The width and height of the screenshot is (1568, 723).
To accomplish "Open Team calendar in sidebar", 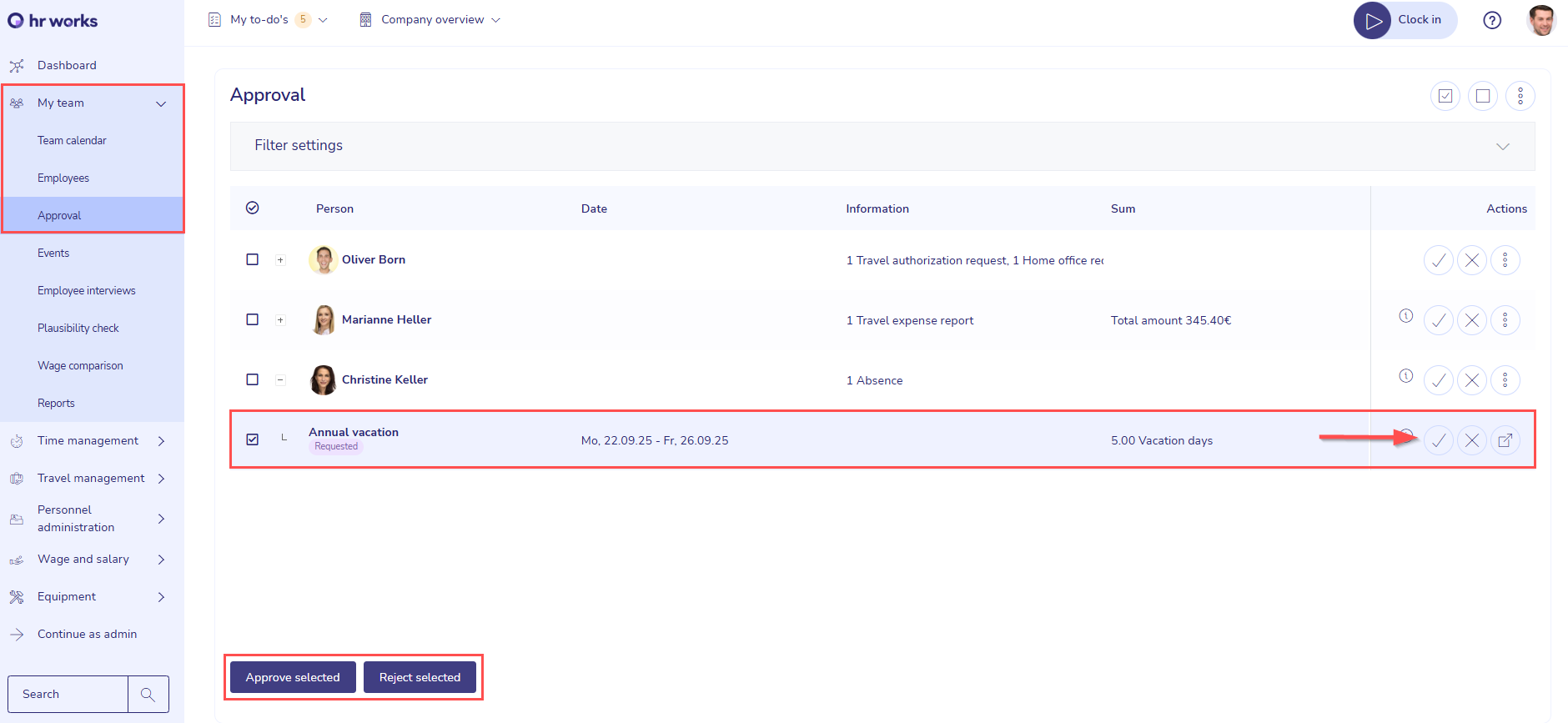I will [72, 140].
